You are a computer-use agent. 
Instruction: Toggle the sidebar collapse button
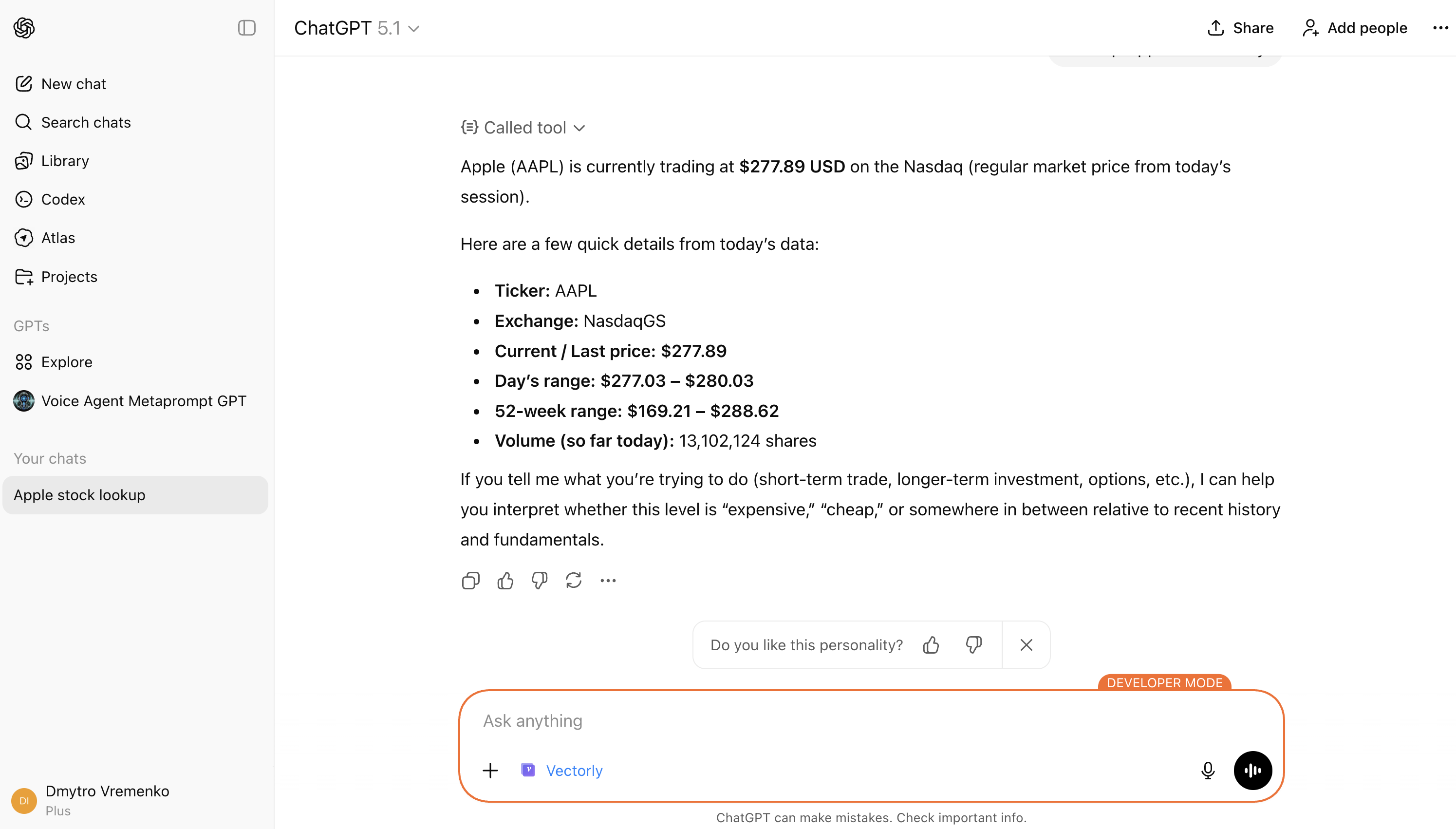tap(246, 27)
